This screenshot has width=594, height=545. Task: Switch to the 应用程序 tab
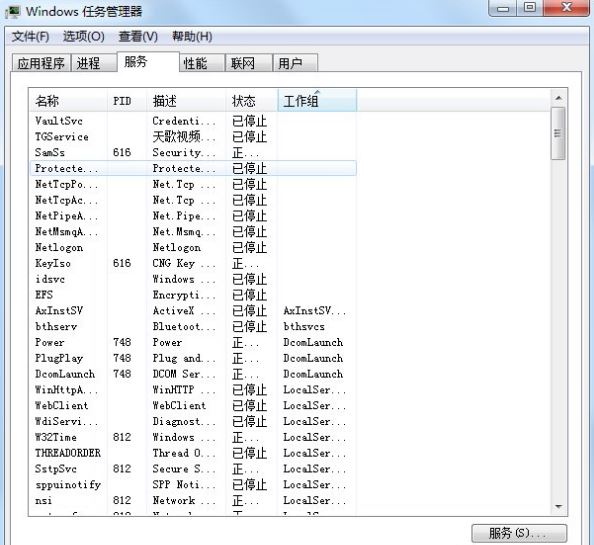pyautogui.click(x=41, y=63)
